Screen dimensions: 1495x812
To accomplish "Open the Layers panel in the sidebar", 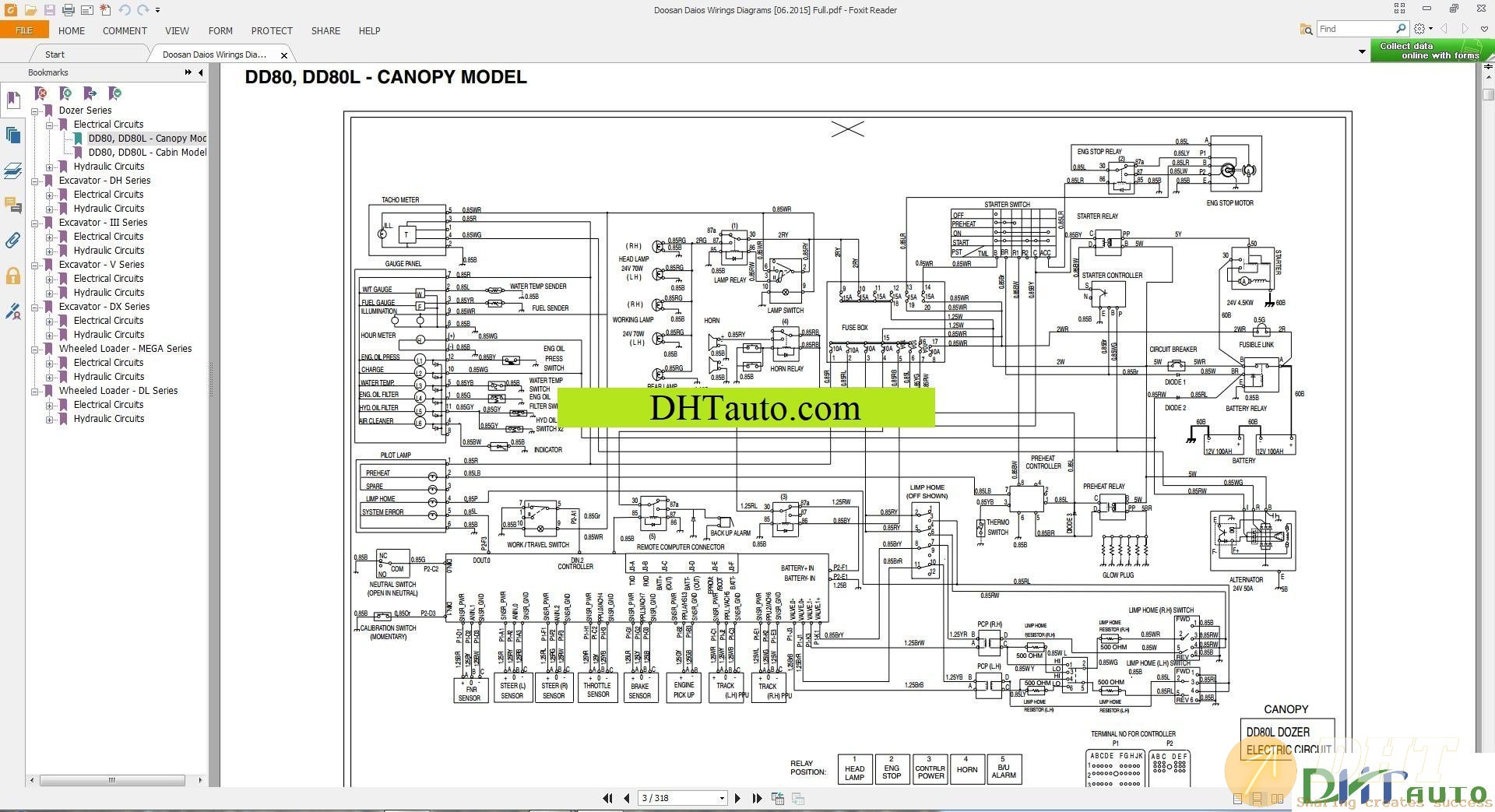I will point(12,170).
